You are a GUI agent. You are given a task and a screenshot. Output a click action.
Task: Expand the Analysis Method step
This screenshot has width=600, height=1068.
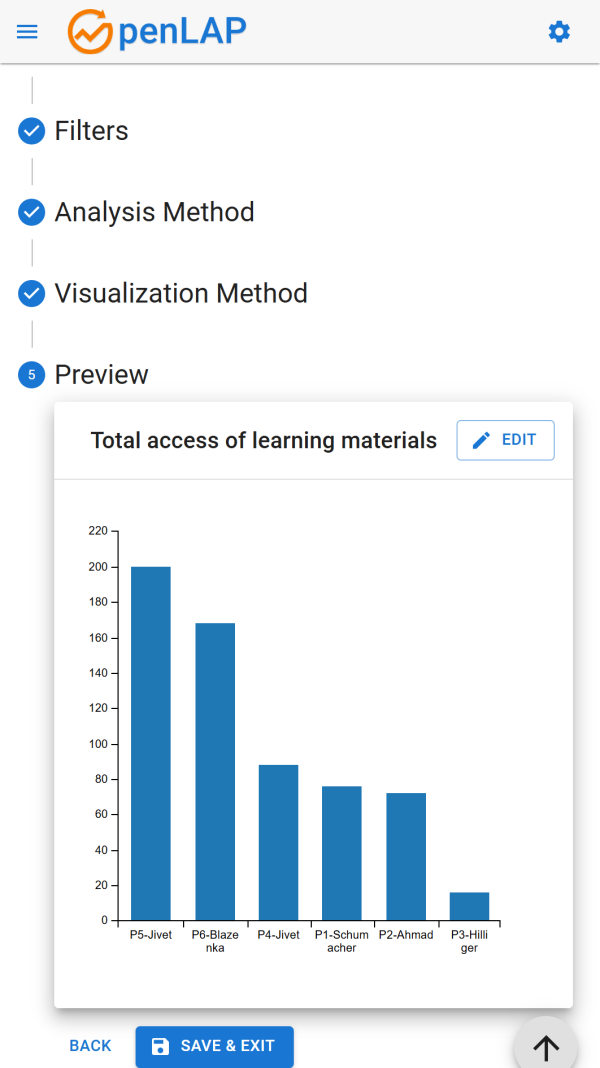154,212
